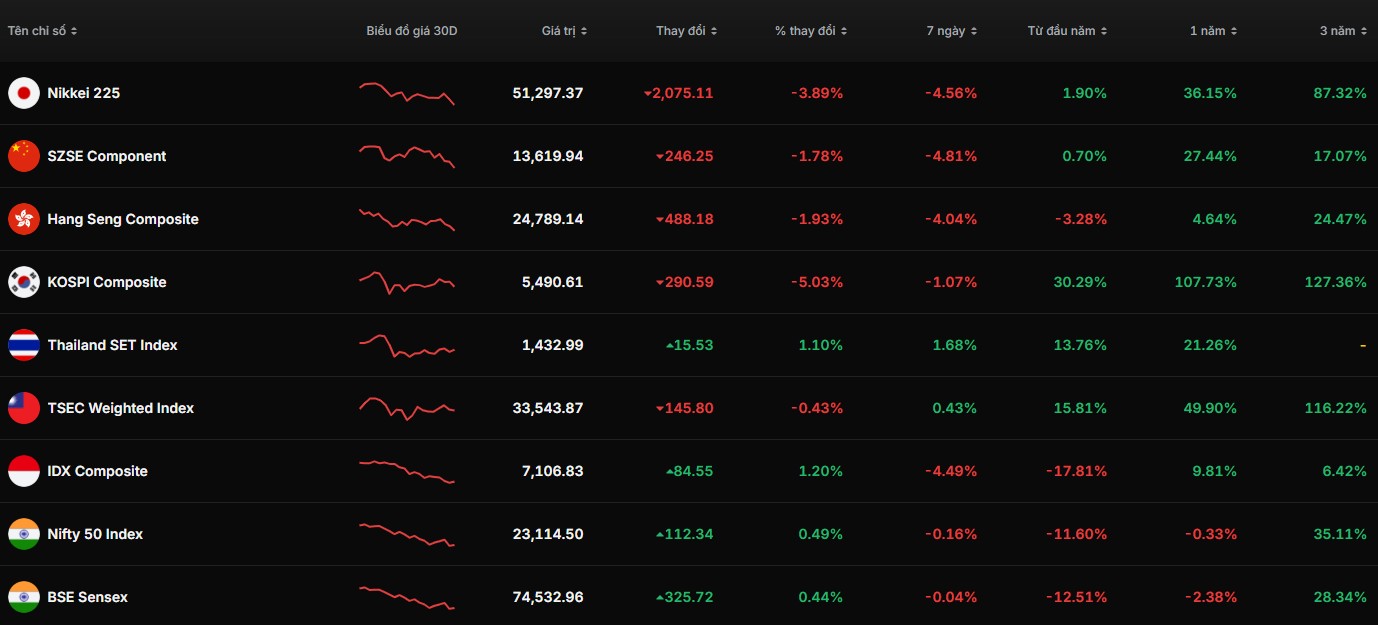Click the Japan flag icon for Nikkei 225

click(x=24, y=93)
